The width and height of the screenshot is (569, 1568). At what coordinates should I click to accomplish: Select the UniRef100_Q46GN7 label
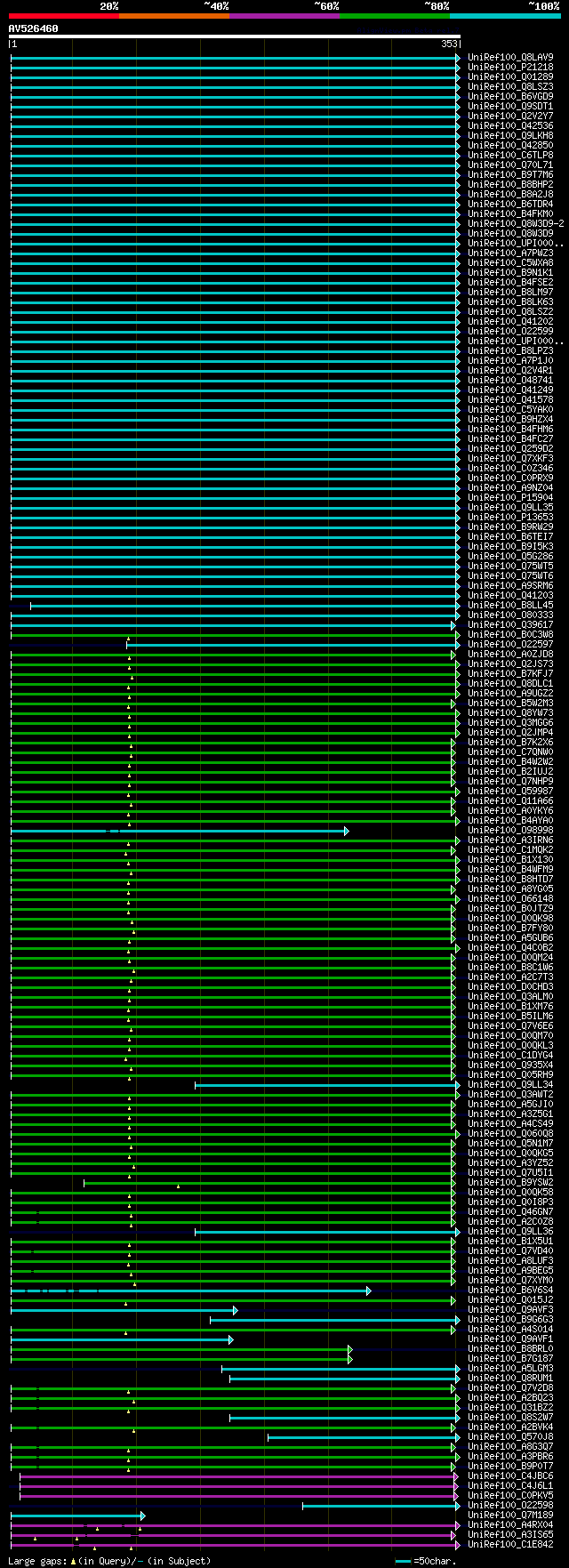(510, 1211)
